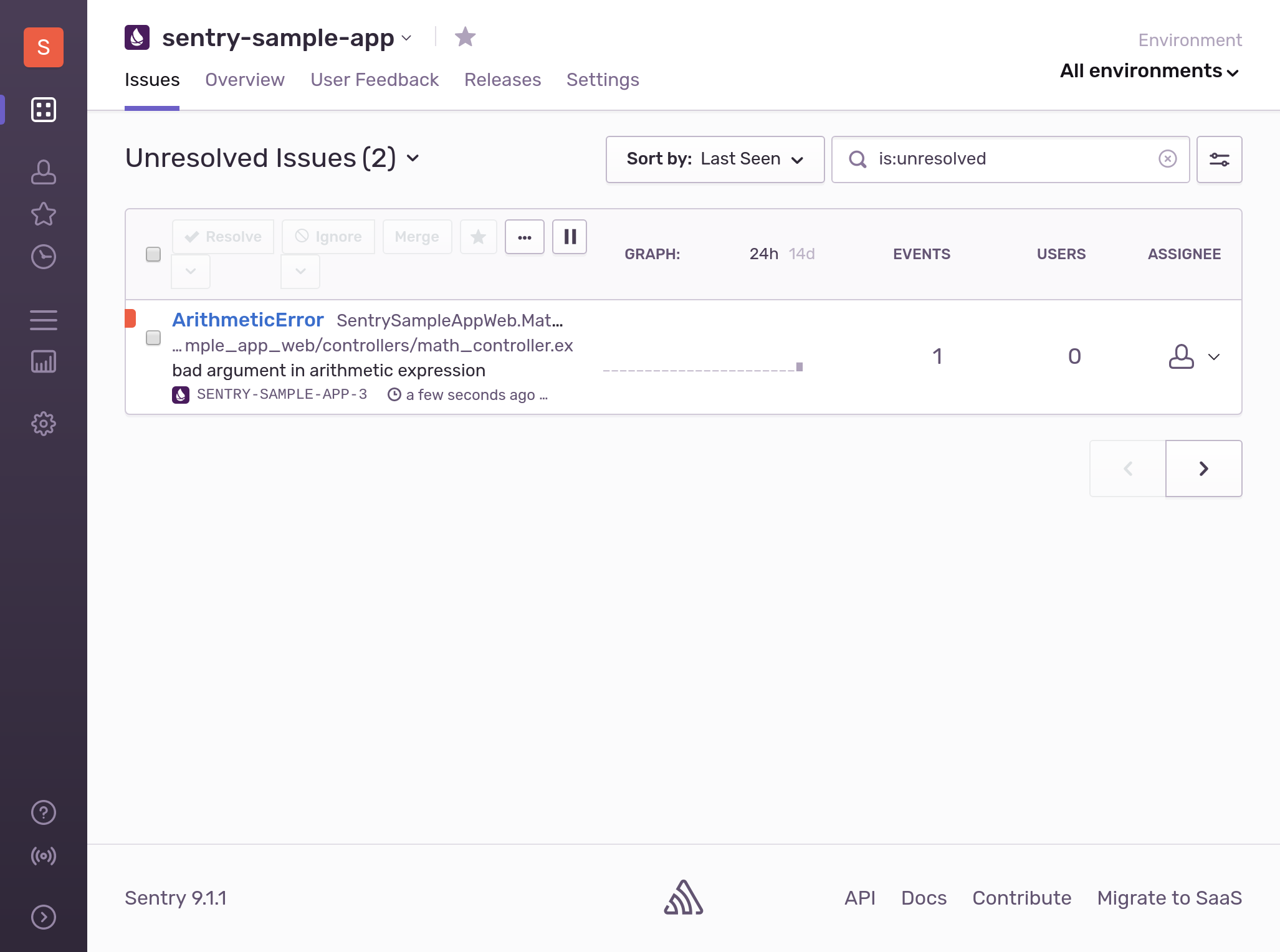Open Assigned to me sidebar icon
This screenshot has width=1280, height=952.
coord(44,172)
